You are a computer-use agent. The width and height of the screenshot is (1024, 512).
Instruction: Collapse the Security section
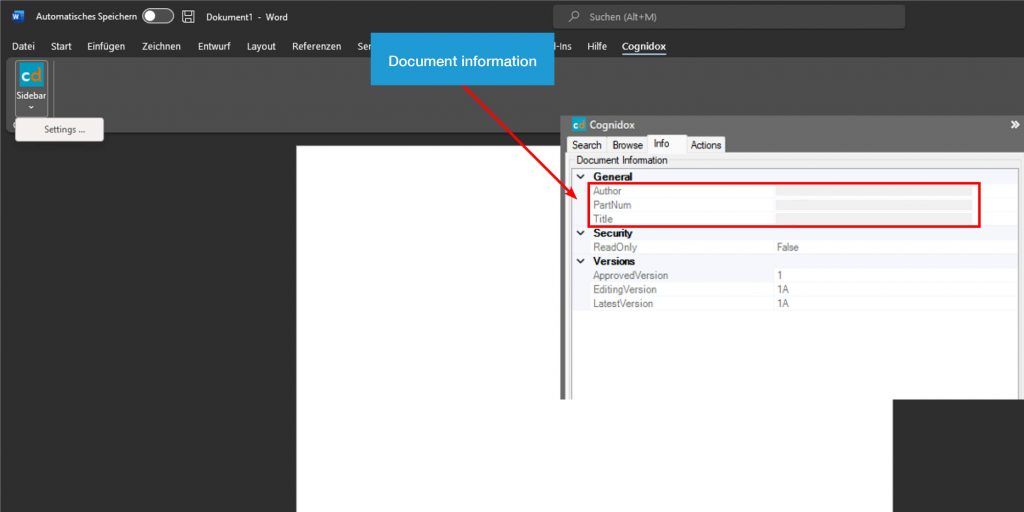tap(579, 233)
